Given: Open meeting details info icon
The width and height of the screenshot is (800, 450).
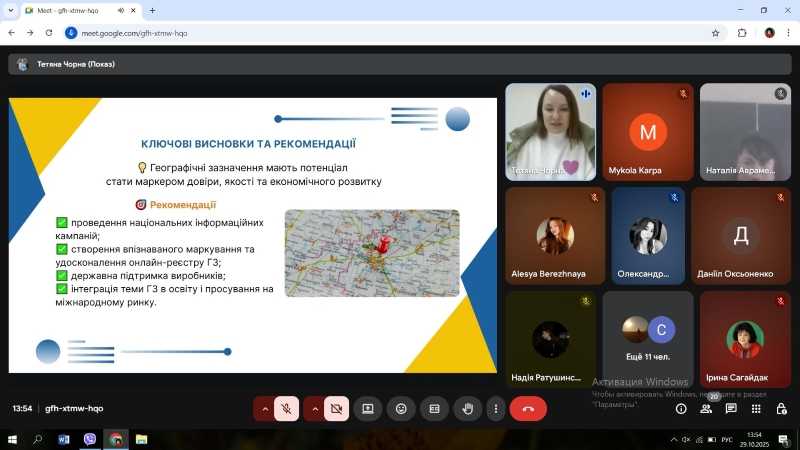Looking at the screenshot, I should [x=681, y=408].
